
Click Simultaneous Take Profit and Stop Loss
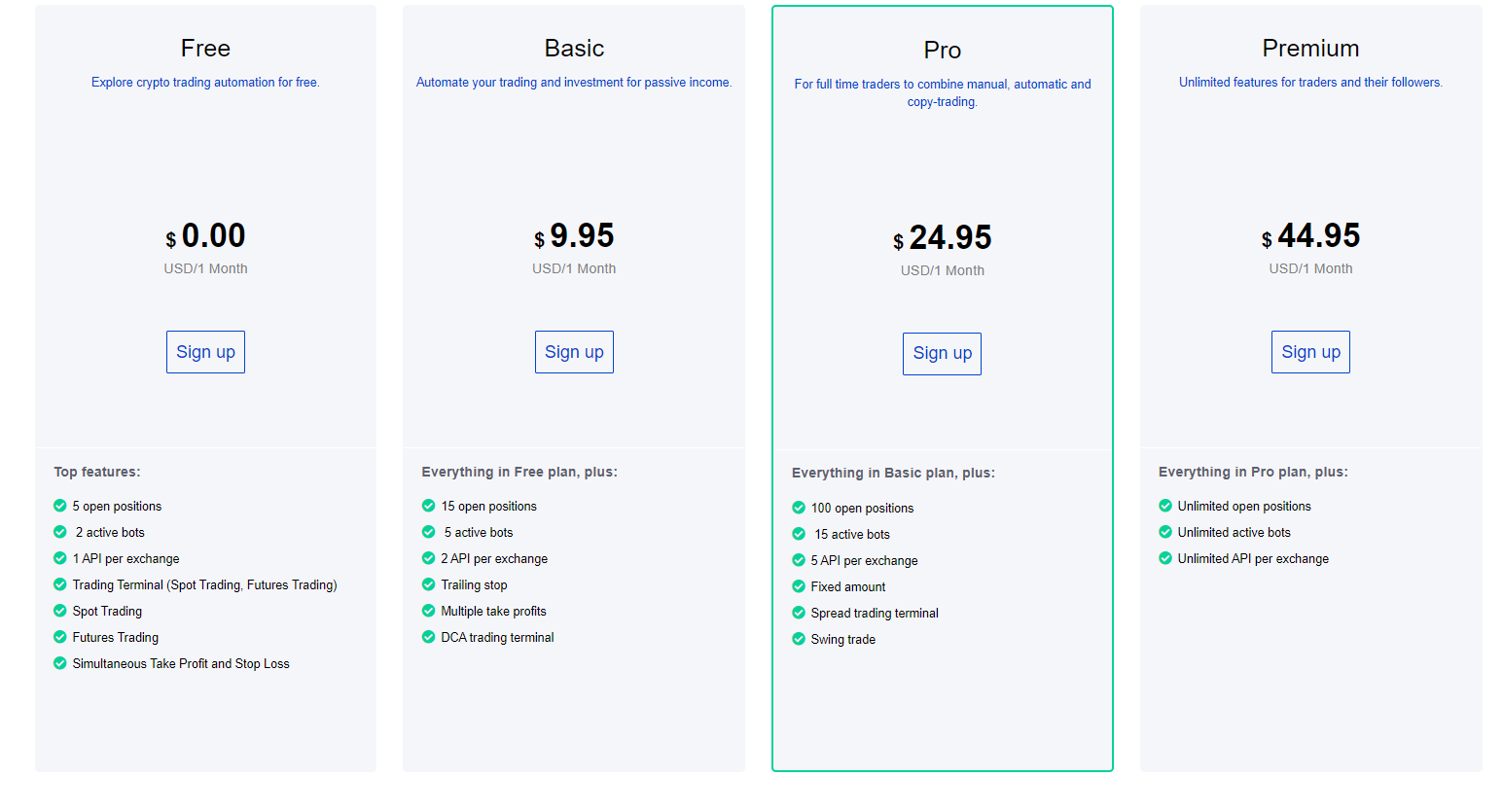pyautogui.click(x=181, y=664)
